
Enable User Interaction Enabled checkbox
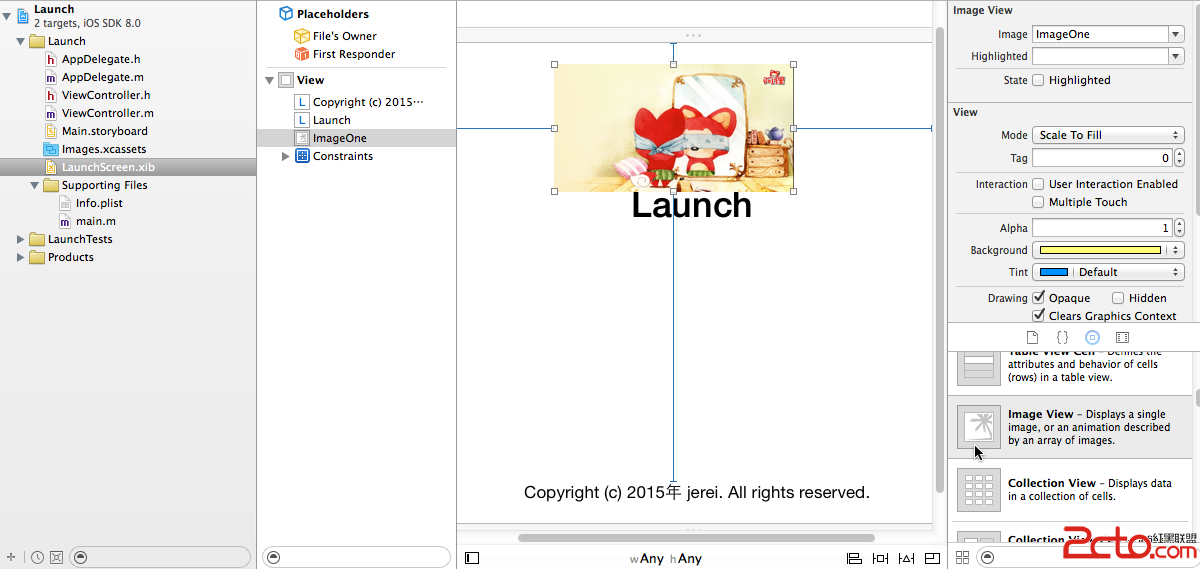pyautogui.click(x=1038, y=184)
